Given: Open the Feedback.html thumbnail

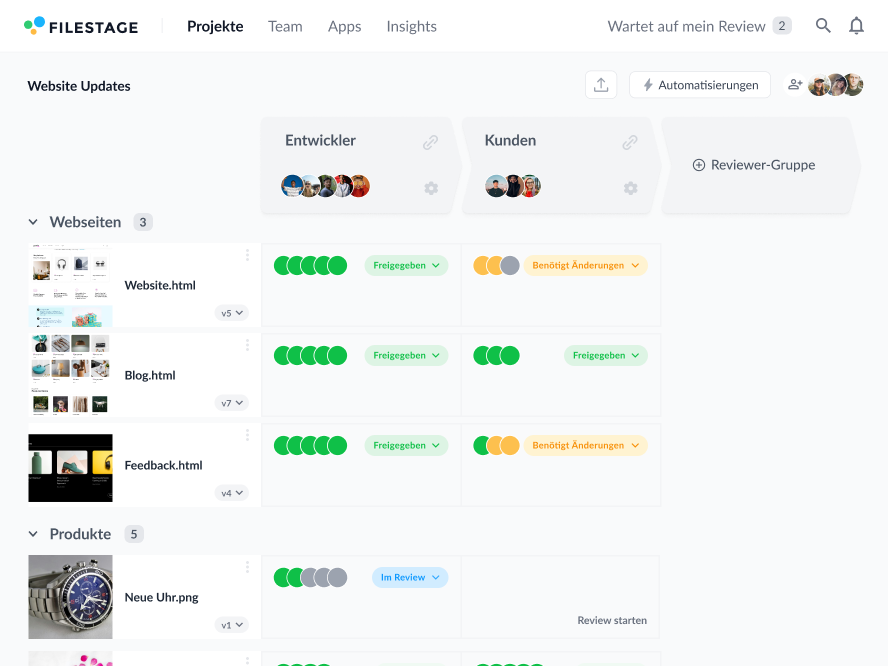Looking at the screenshot, I should point(70,467).
